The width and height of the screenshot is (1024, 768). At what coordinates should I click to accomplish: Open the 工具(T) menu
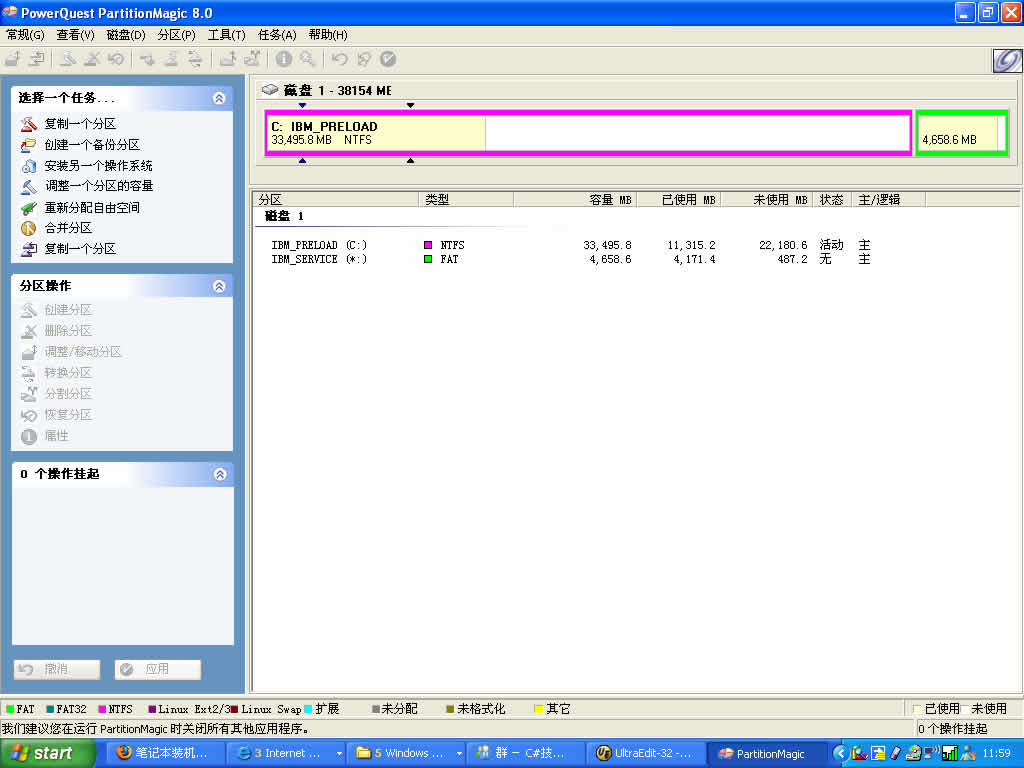227,35
